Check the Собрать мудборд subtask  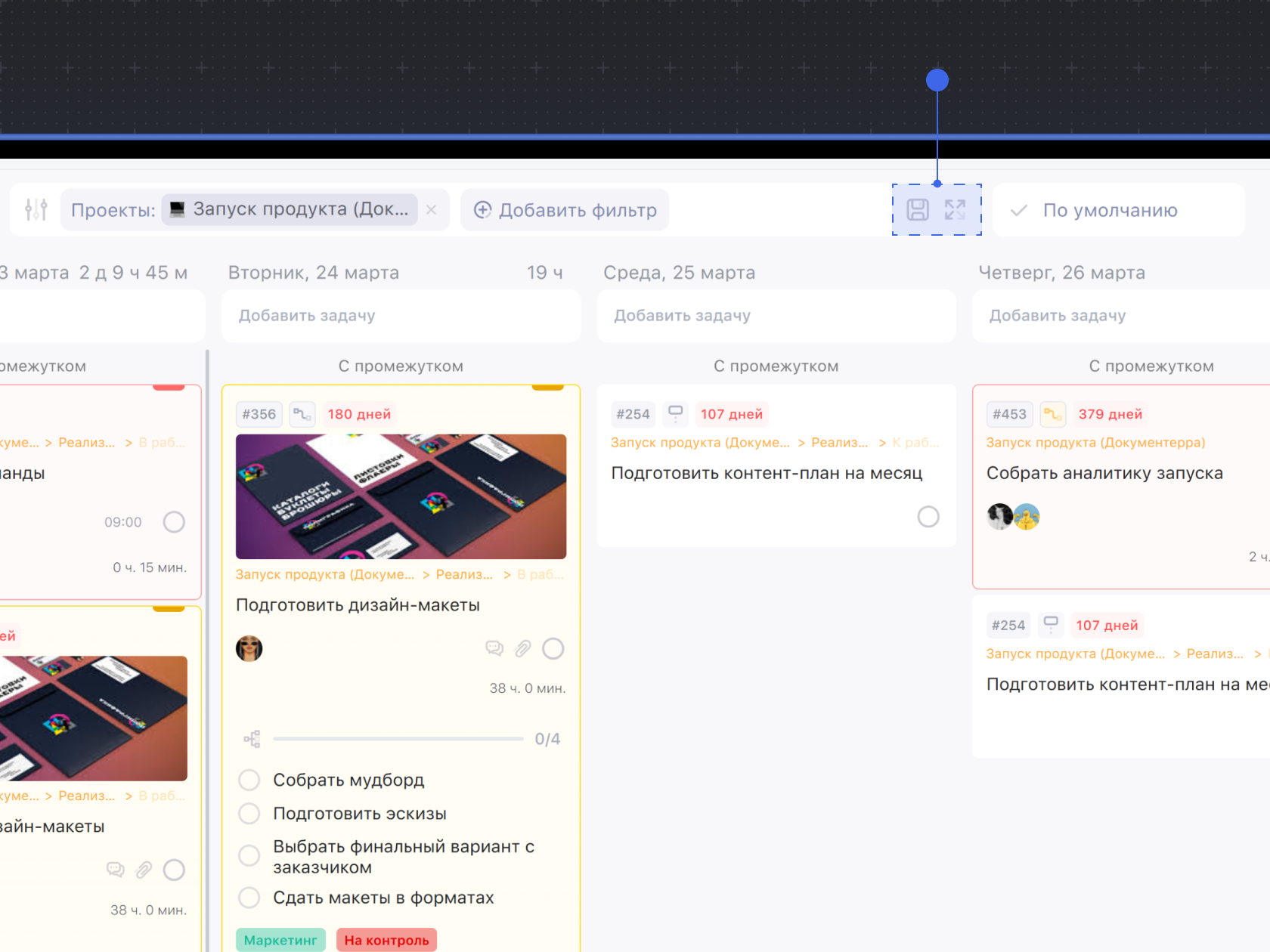tap(249, 780)
